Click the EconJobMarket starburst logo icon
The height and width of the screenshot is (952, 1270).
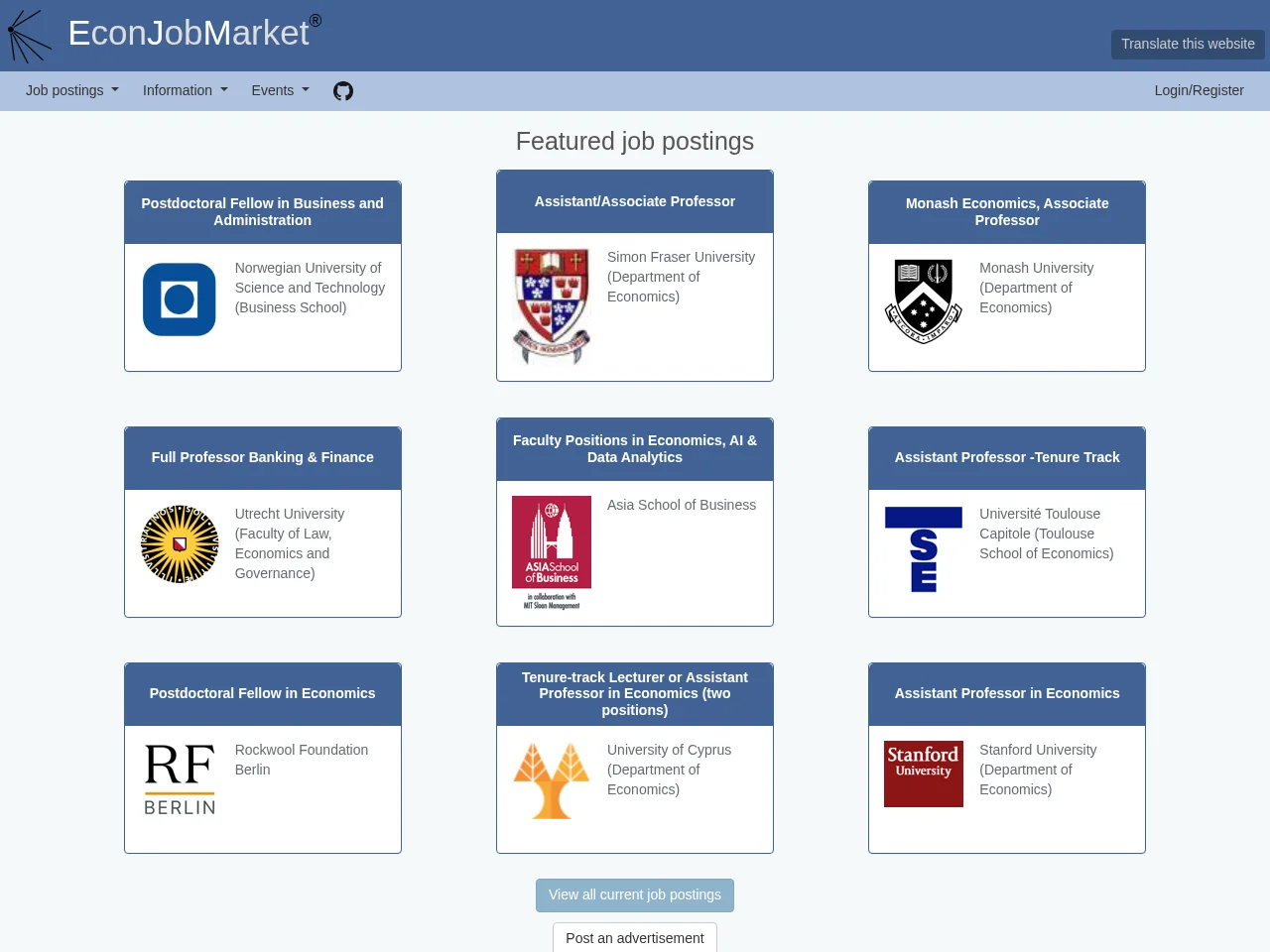pos(30,36)
